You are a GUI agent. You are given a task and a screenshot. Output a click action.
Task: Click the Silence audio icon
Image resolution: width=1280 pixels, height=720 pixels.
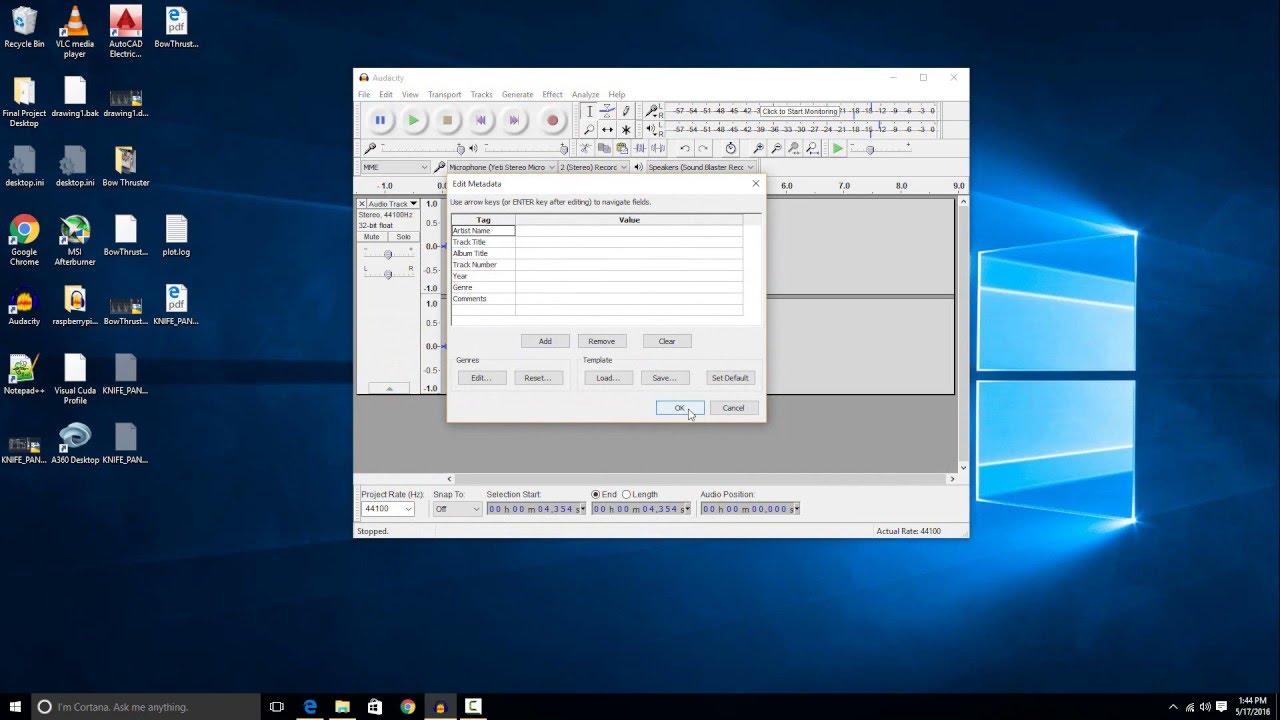[658, 148]
